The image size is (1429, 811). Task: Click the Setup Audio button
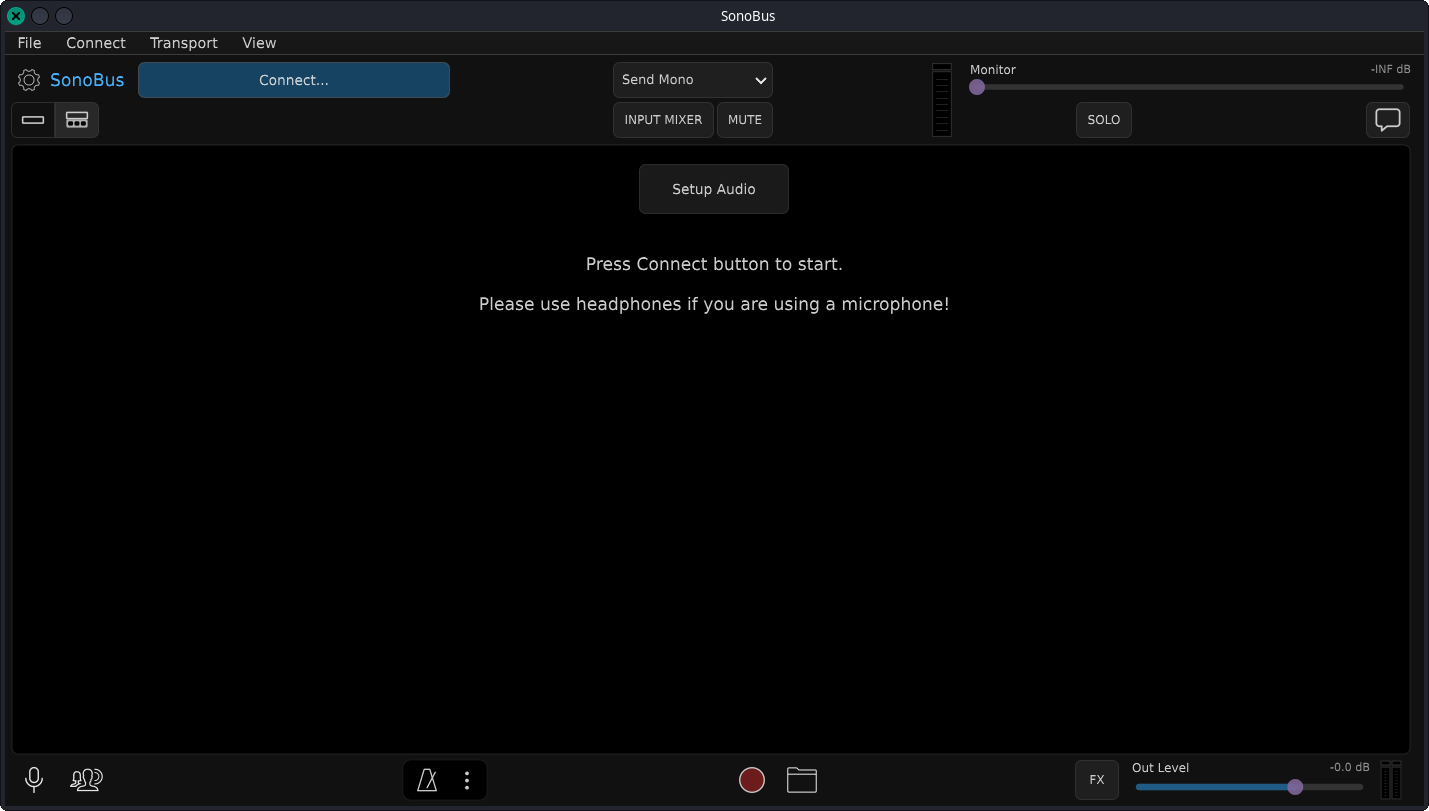[714, 189]
